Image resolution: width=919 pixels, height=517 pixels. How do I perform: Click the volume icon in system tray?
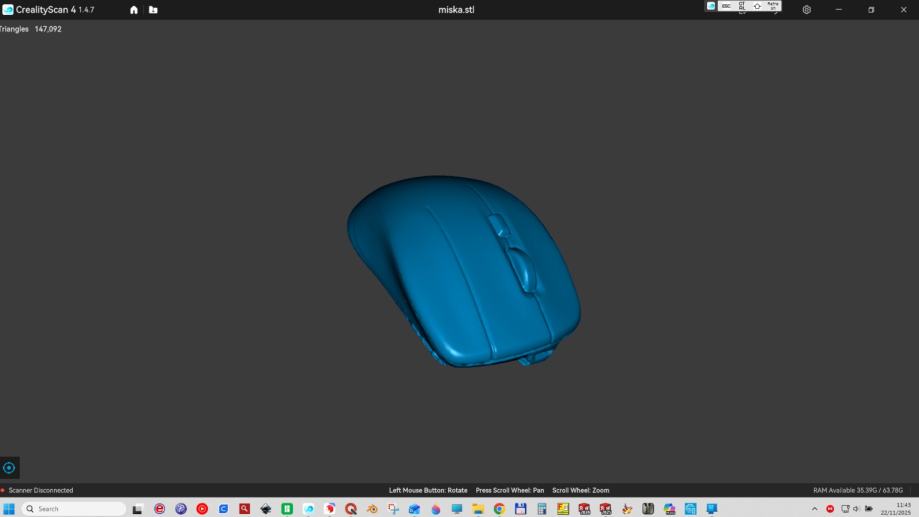[x=857, y=509]
